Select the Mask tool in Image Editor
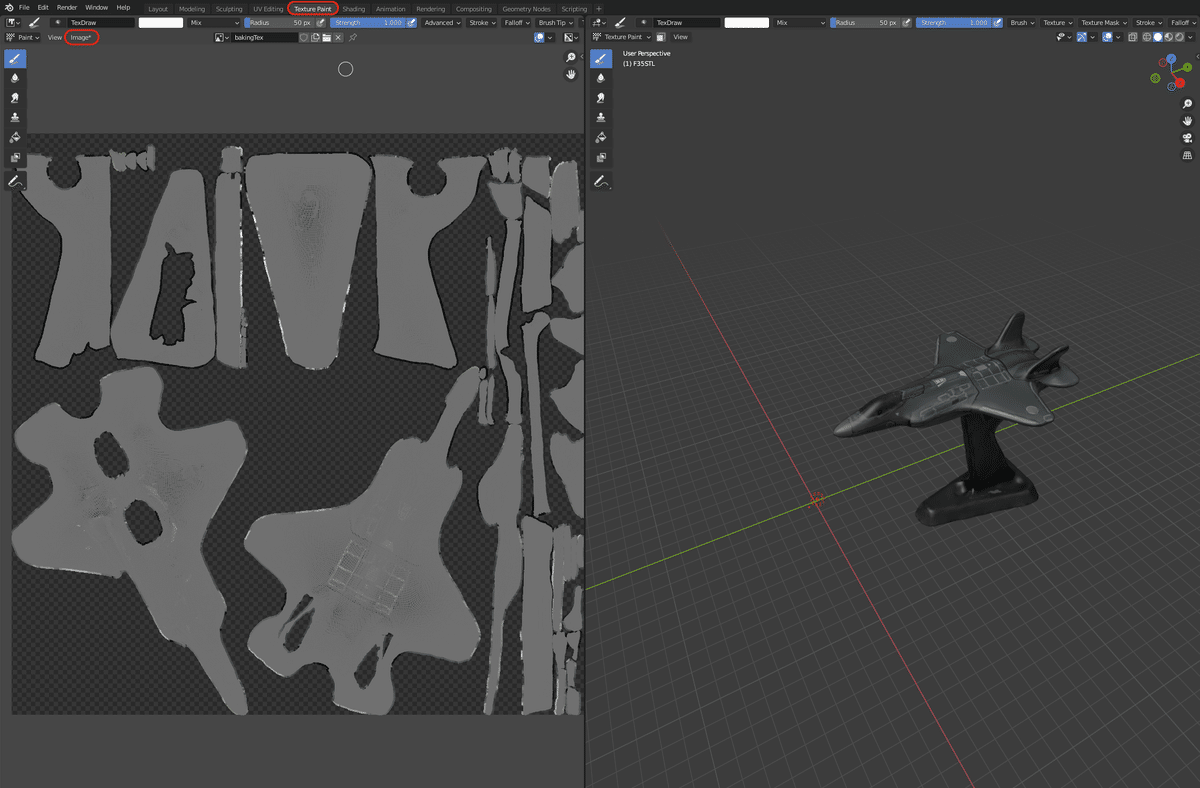Viewport: 1200px width, 788px height. tap(15, 158)
